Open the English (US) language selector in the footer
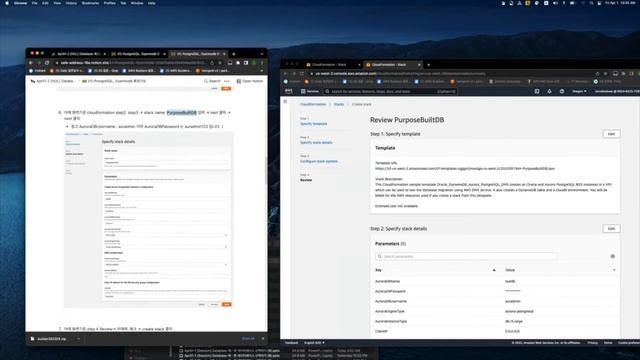Screen dimensions: 640x360 point(314,343)
